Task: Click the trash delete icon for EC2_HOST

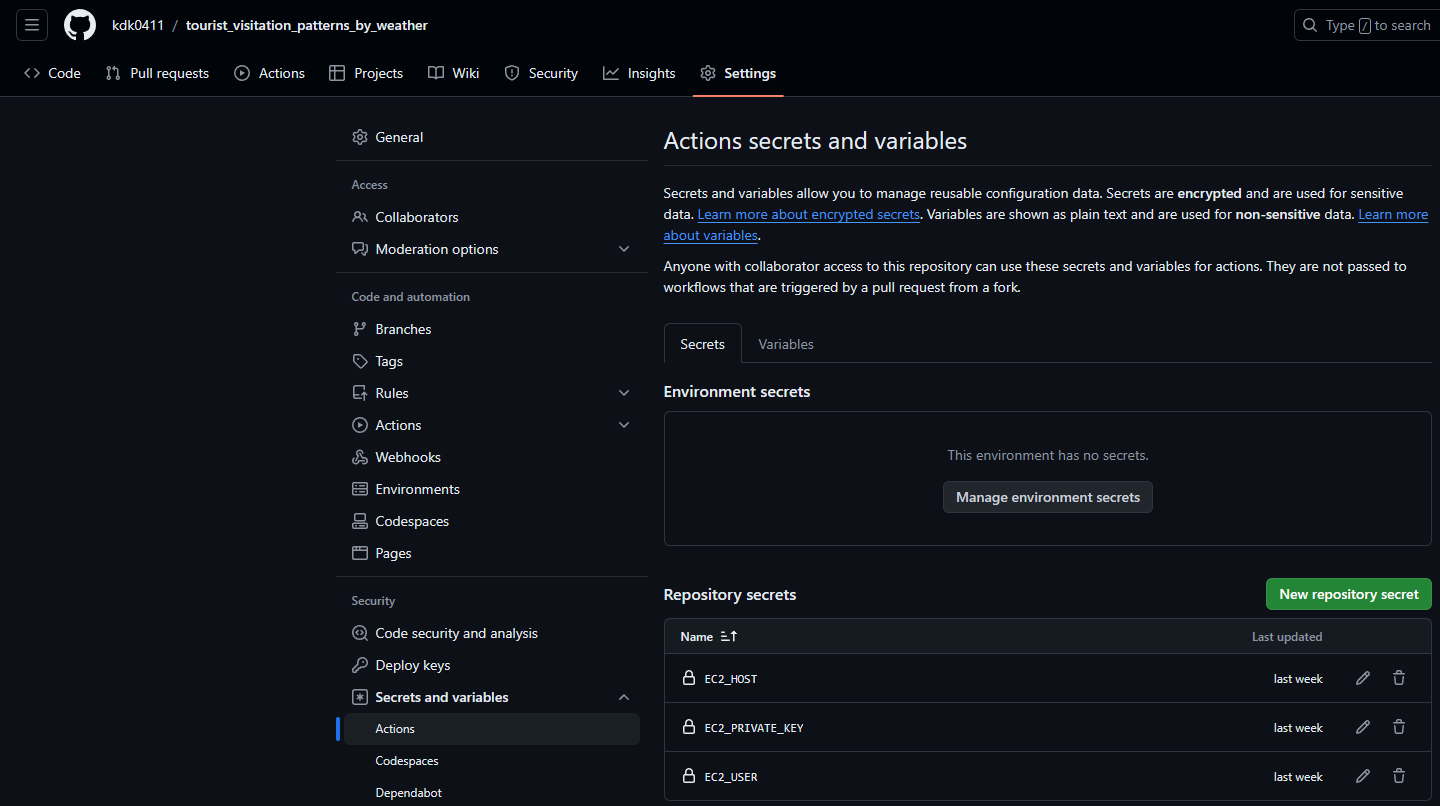Action: click(x=1399, y=678)
